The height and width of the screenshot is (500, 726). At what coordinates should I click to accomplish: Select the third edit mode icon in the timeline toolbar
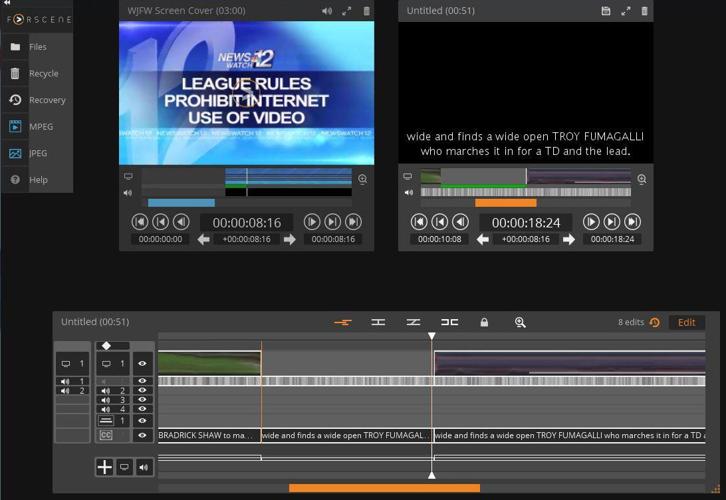[413, 322]
